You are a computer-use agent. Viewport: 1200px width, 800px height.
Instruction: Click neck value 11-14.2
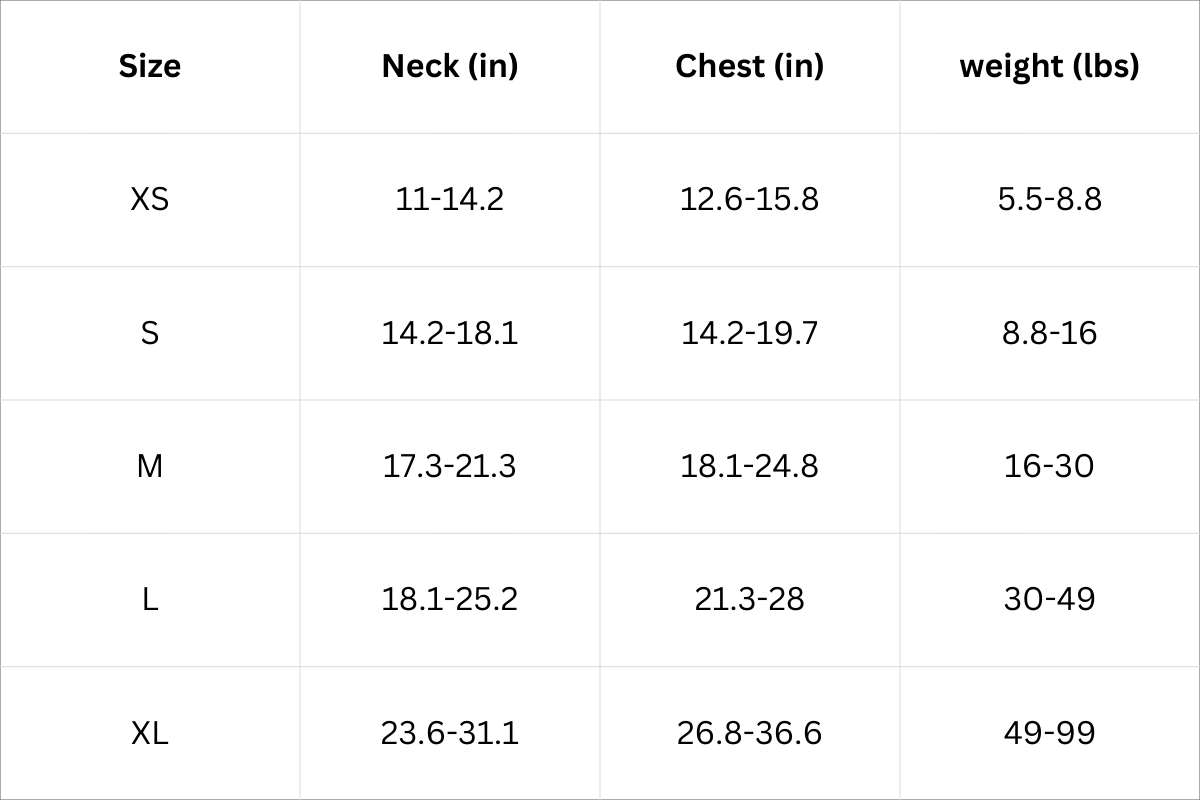(450, 199)
